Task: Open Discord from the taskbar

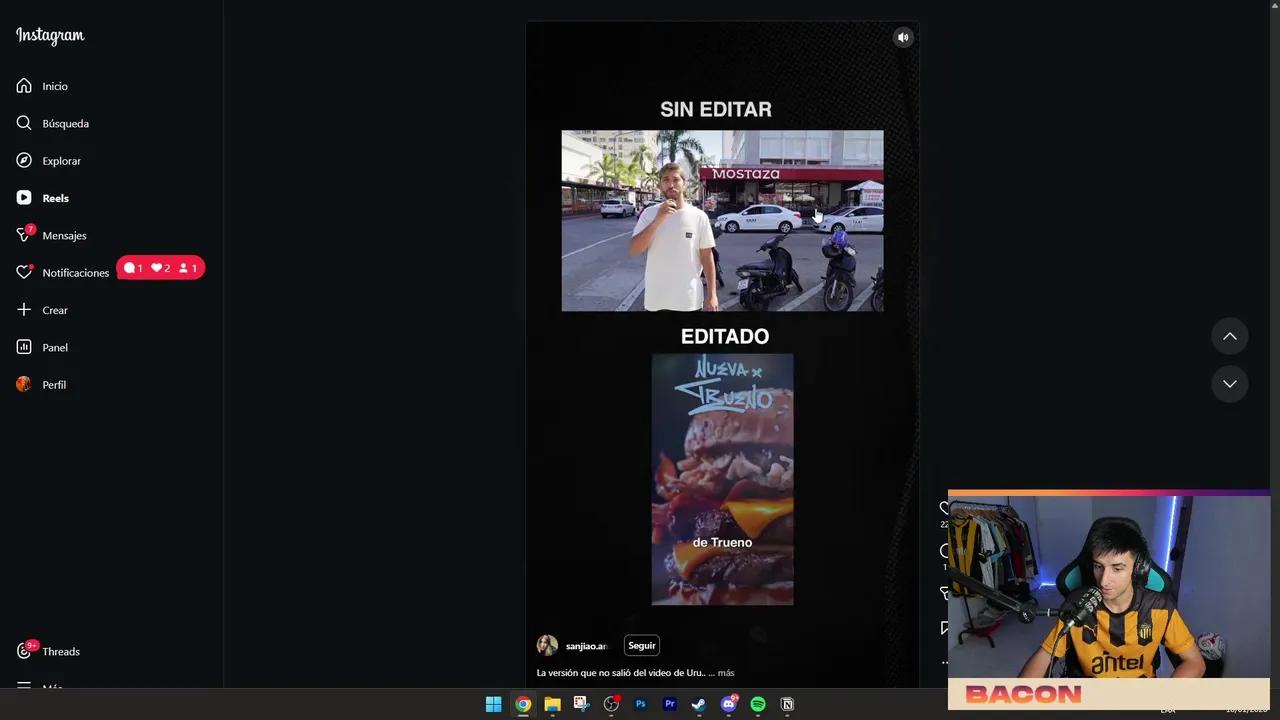Action: click(x=729, y=704)
